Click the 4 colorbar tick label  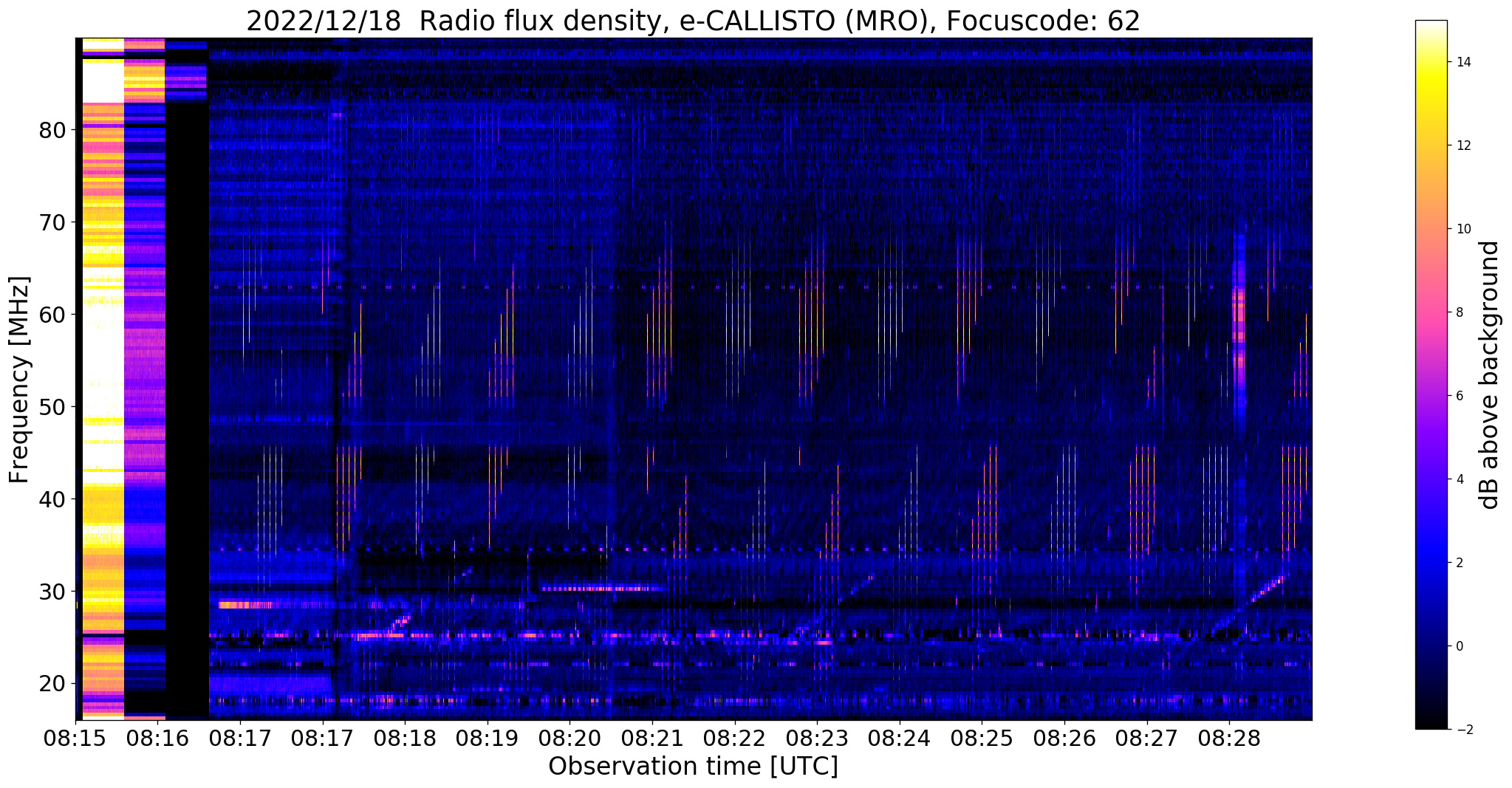click(x=1459, y=479)
